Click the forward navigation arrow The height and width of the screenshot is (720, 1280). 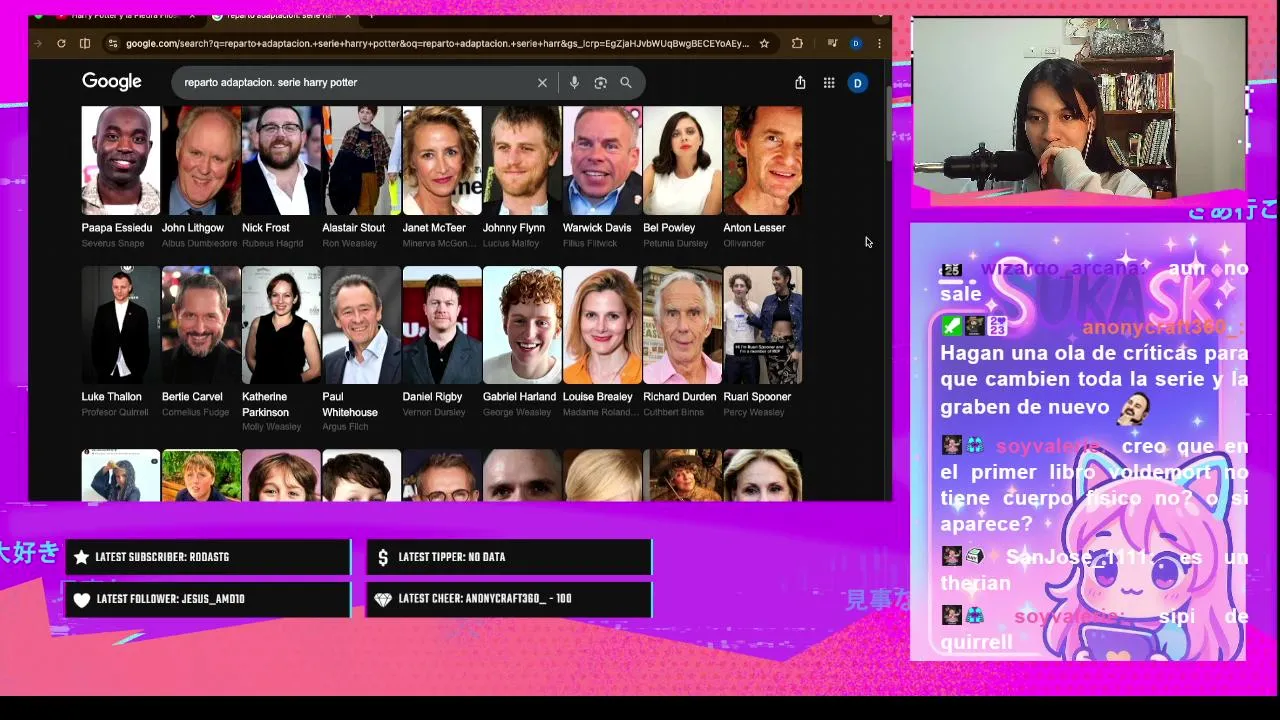[x=38, y=43]
